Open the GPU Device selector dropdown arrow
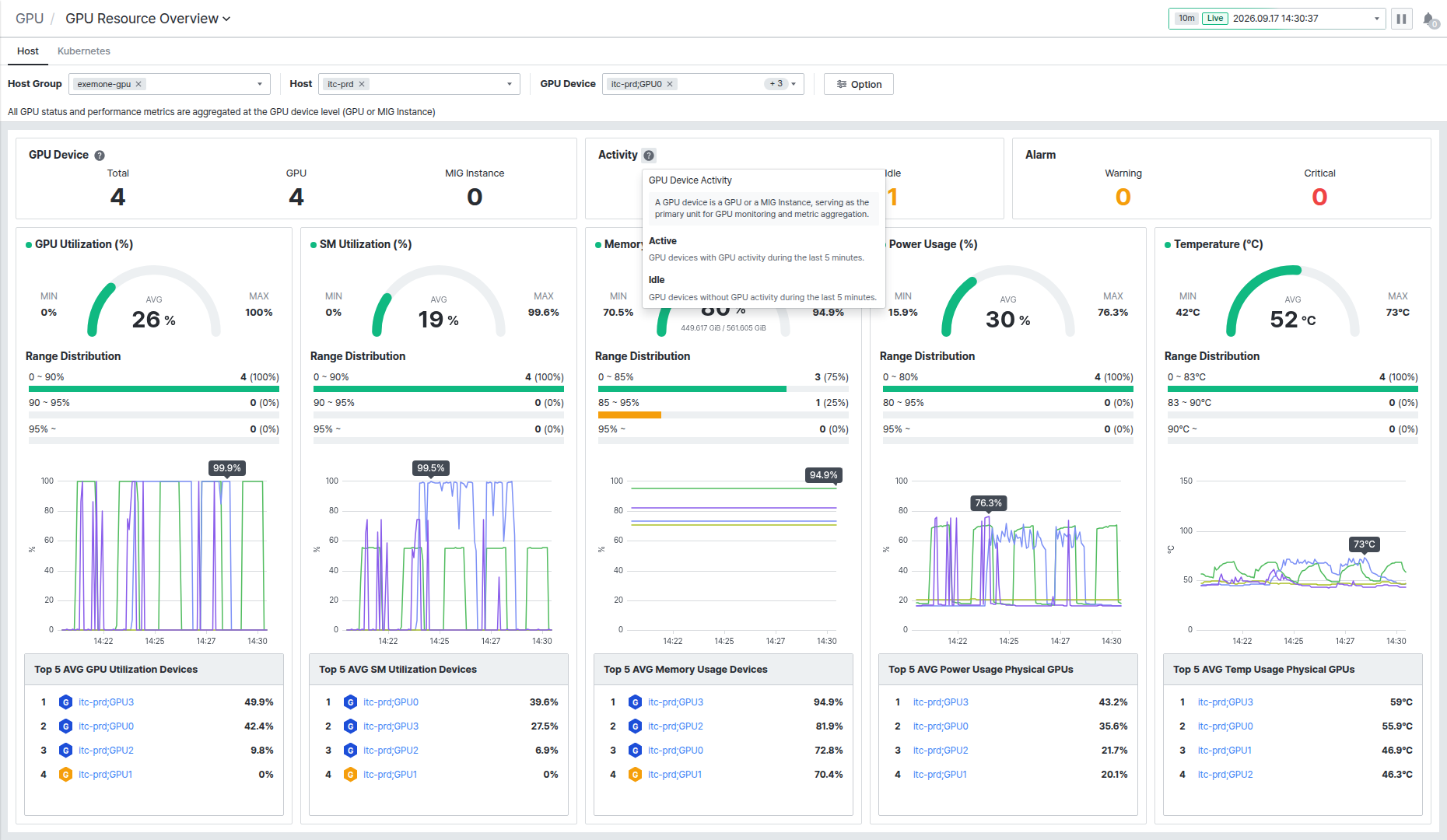This screenshot has width=1447, height=840. coord(794,84)
